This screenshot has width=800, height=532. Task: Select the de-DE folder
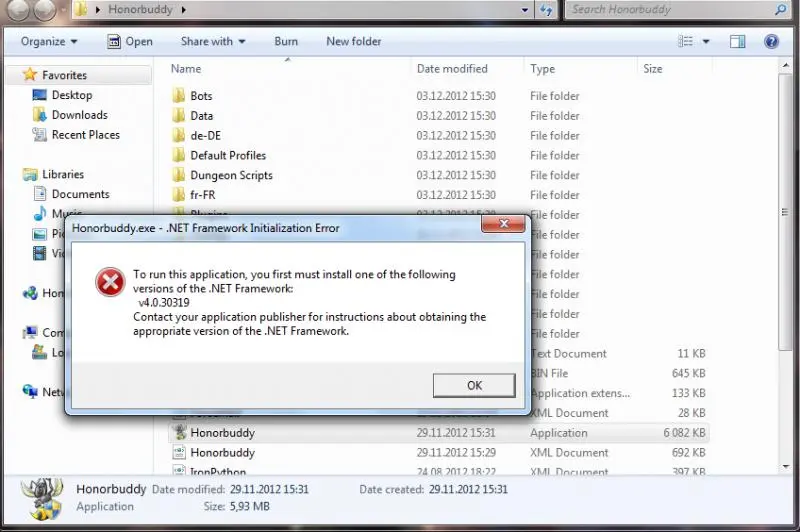coord(206,135)
